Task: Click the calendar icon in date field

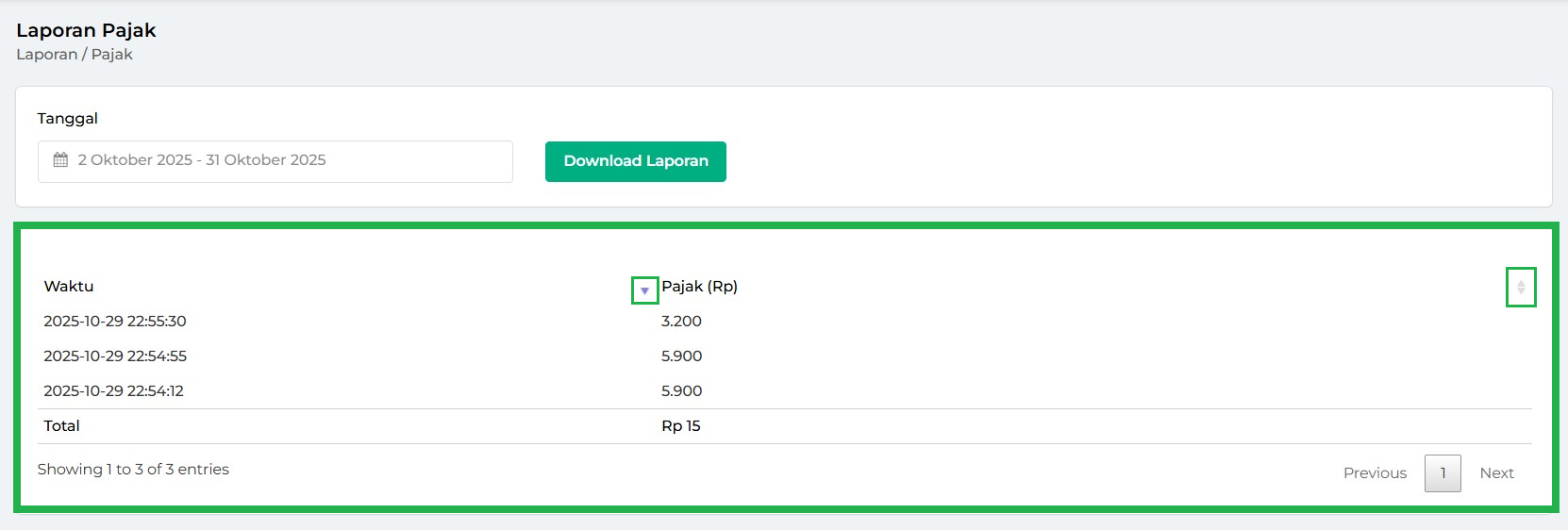Action: [x=60, y=160]
